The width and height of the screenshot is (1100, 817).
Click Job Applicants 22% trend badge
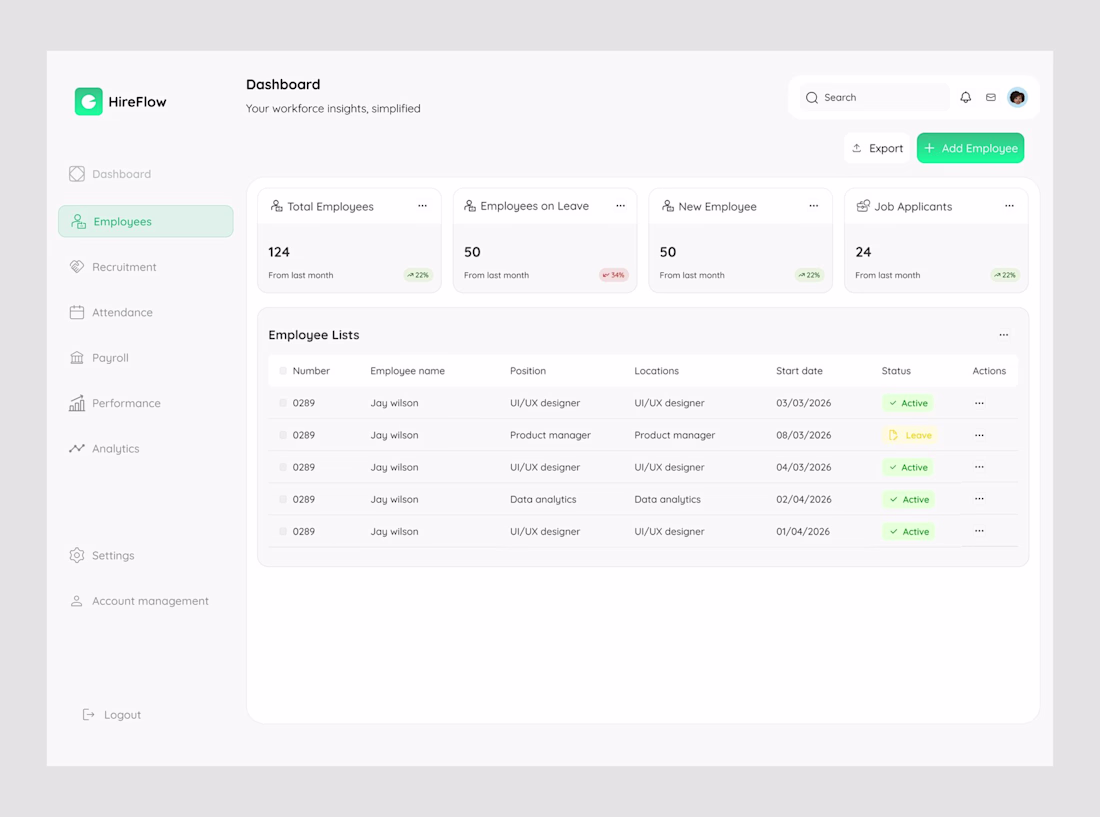pyautogui.click(x=1005, y=275)
